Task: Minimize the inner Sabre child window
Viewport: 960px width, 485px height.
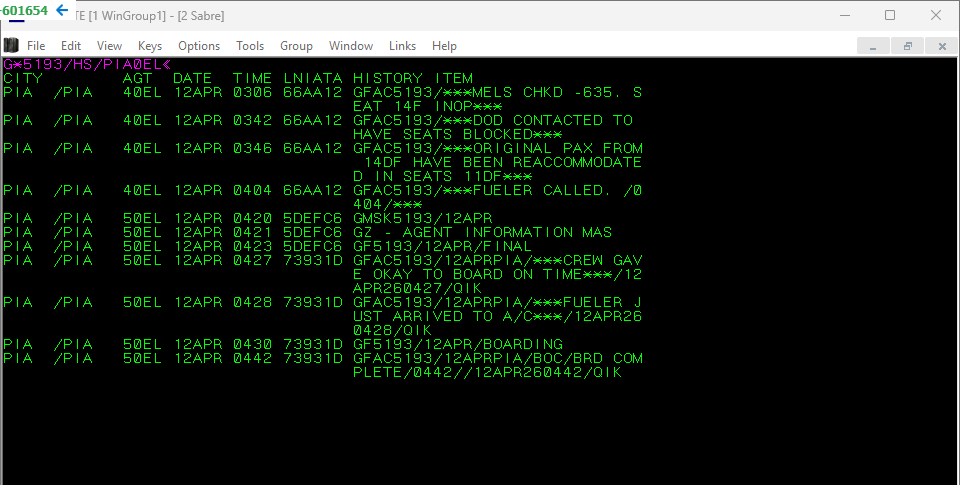Action: click(x=874, y=46)
